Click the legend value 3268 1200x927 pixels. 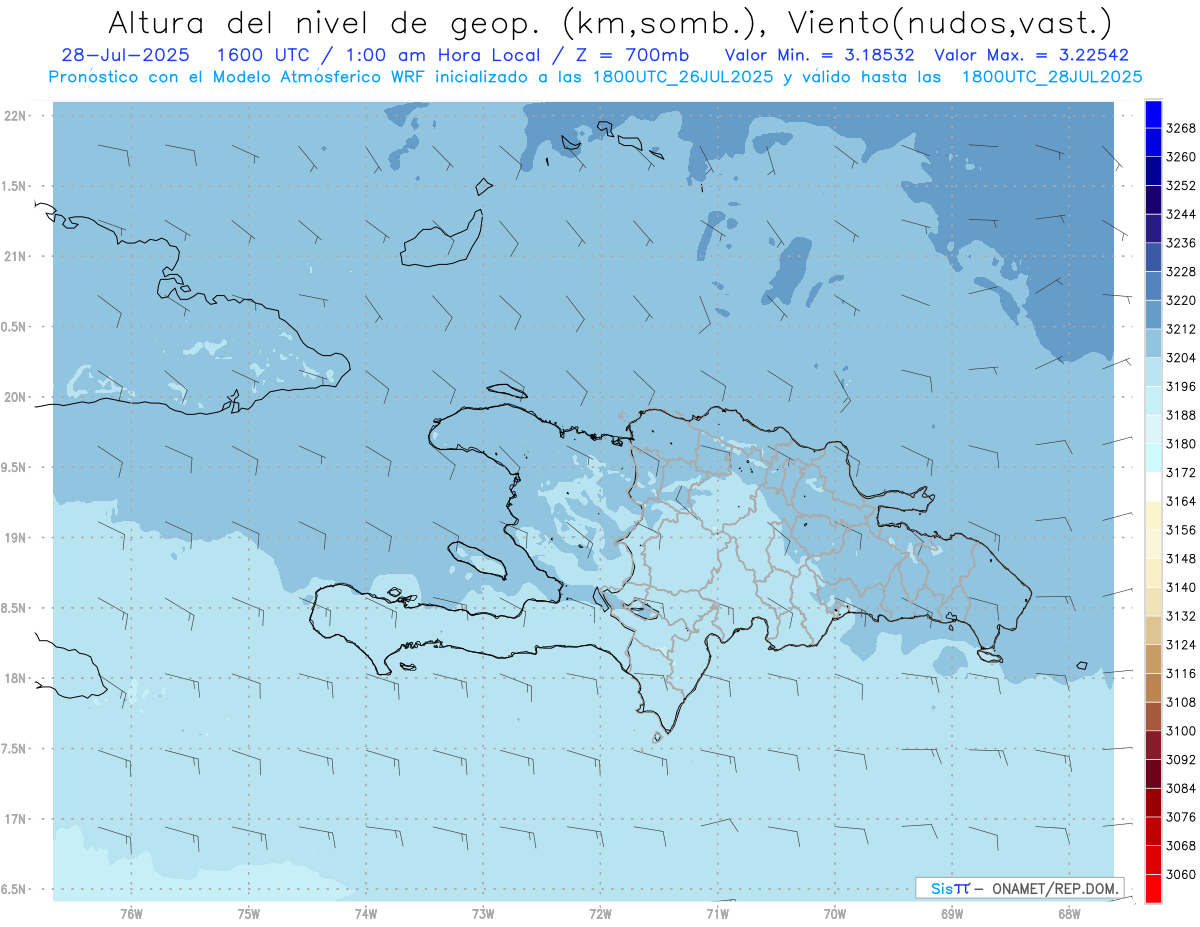pyautogui.click(x=1180, y=128)
